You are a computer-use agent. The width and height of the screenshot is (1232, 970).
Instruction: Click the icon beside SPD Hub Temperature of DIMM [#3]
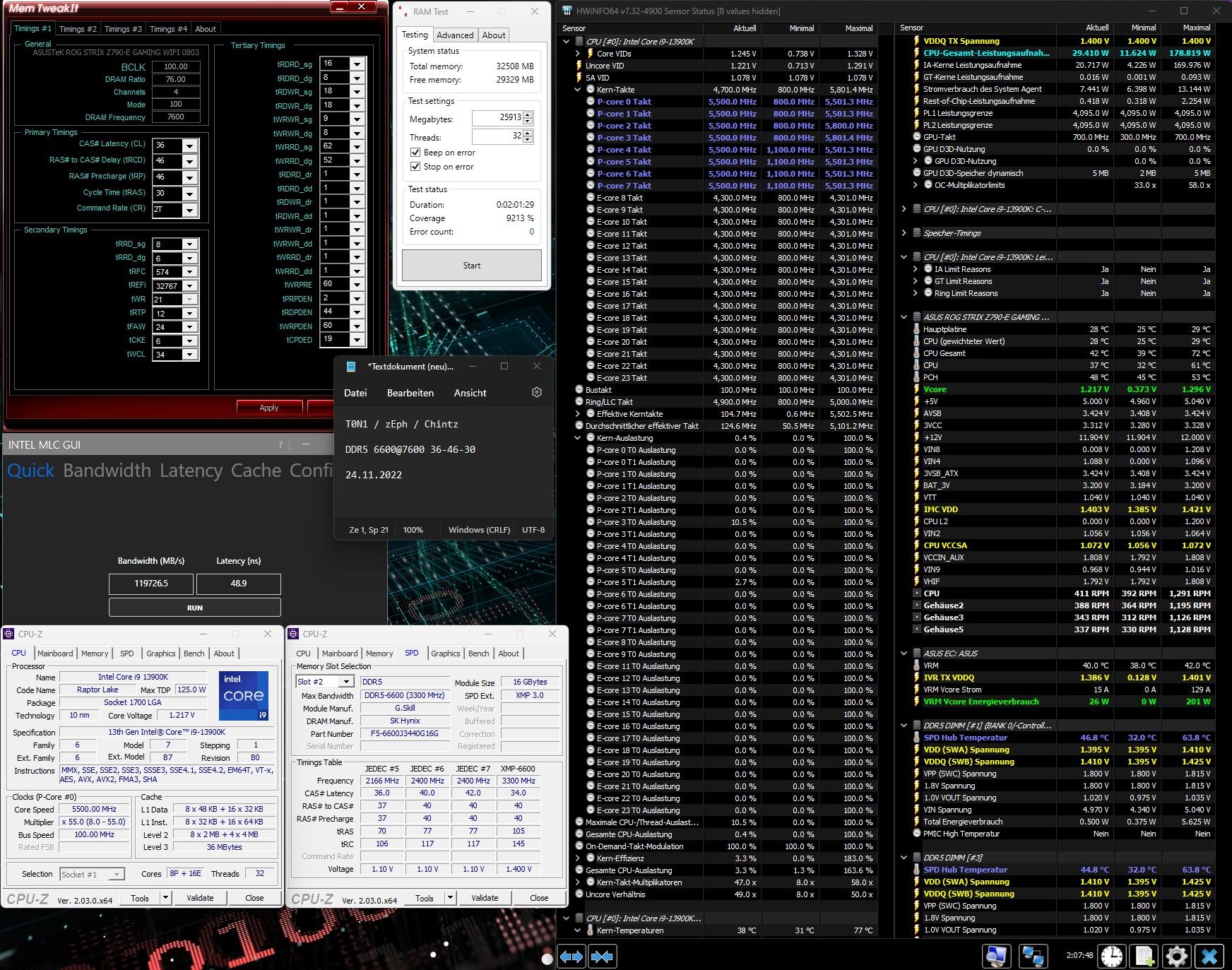tap(917, 870)
